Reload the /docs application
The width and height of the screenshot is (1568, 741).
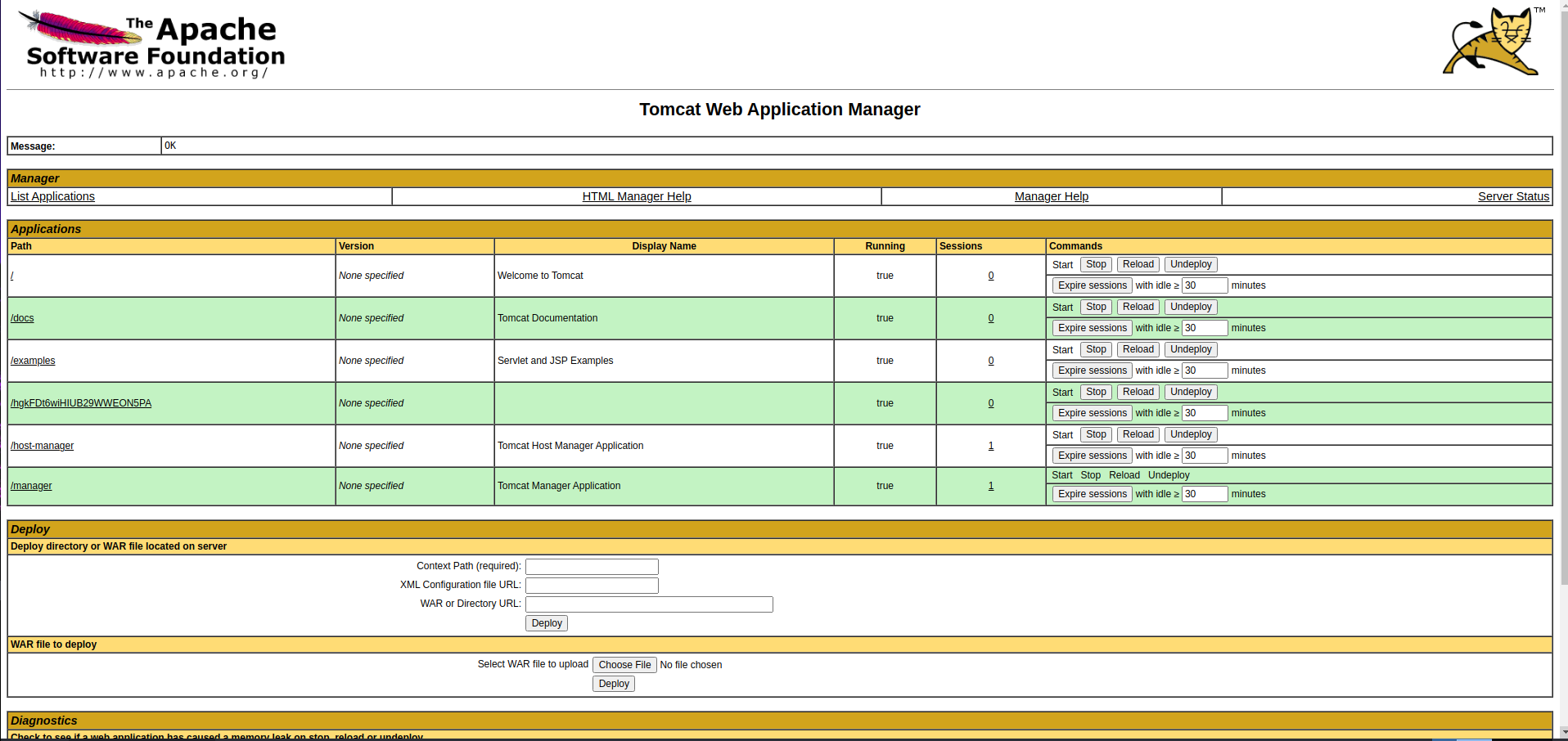1138,307
